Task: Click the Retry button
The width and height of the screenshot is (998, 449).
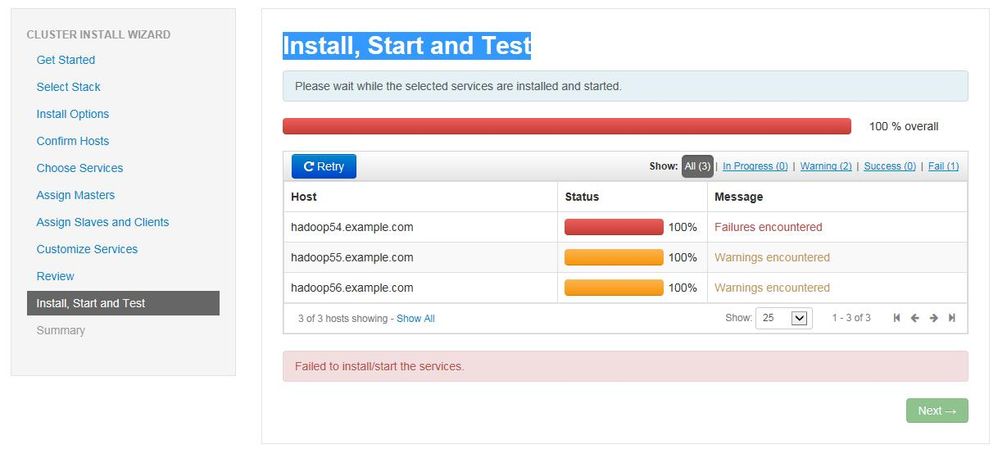Action: [x=324, y=166]
